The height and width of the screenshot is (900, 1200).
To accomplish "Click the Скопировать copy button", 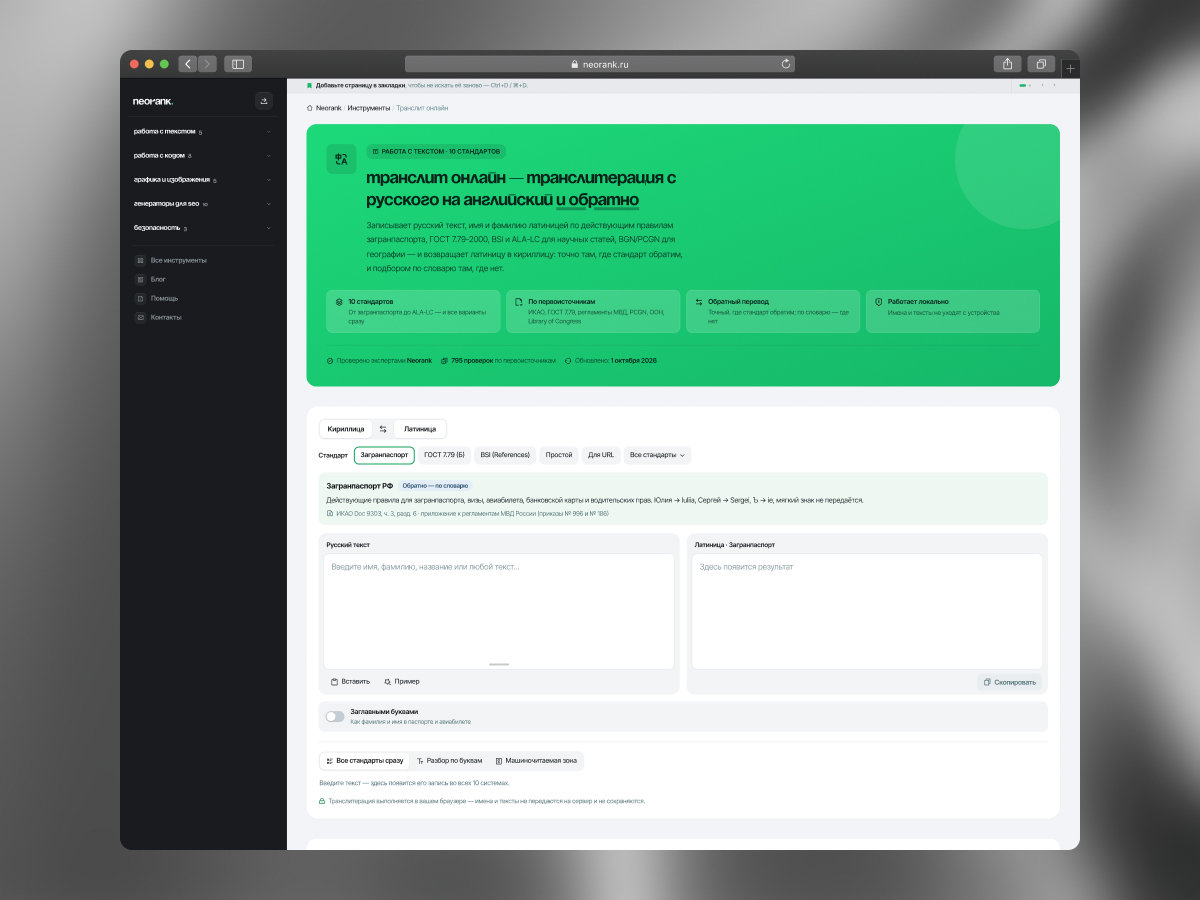I will coord(1009,682).
